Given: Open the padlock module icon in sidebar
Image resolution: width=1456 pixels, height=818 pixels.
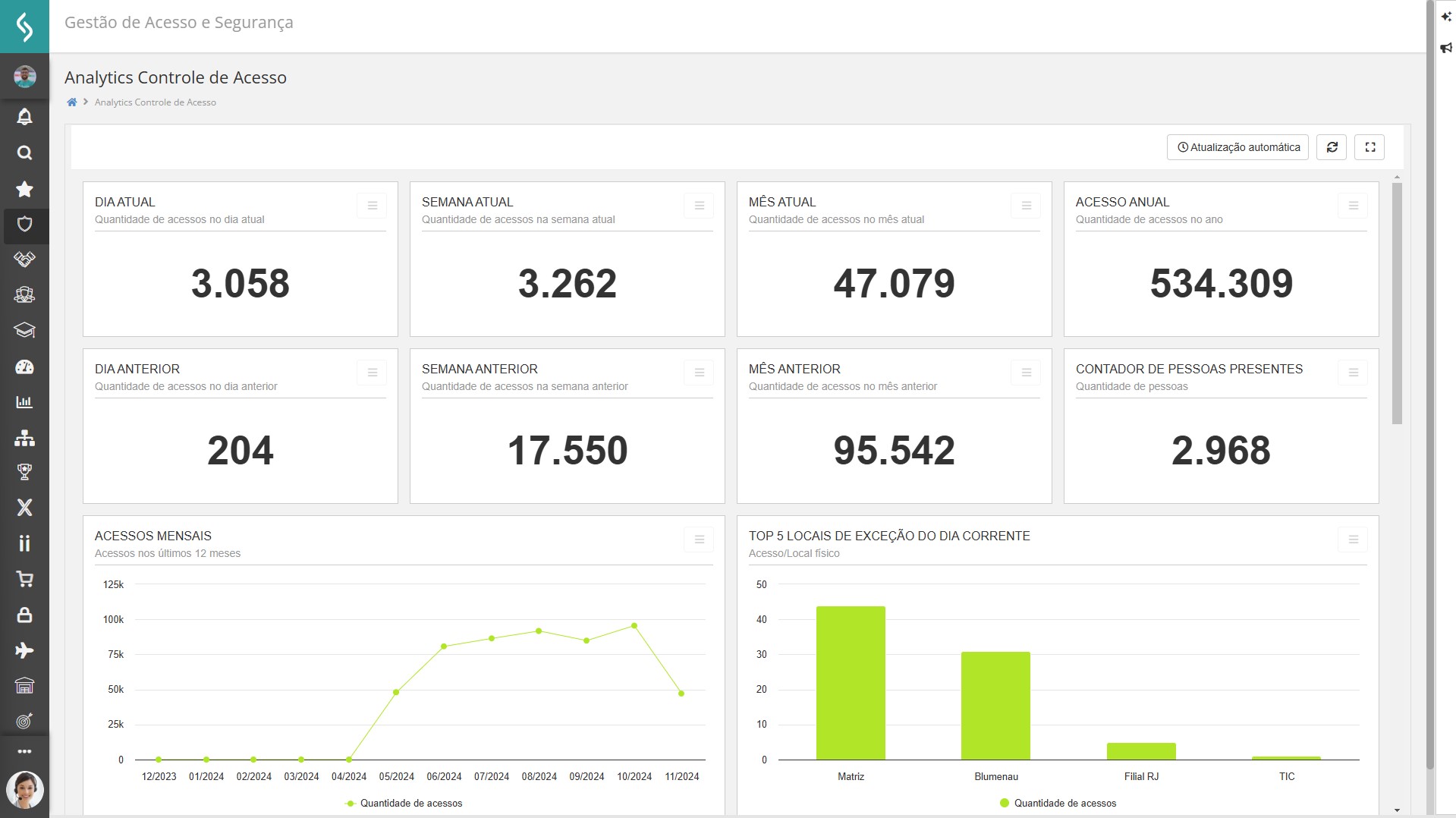Looking at the screenshot, I should click(24, 615).
